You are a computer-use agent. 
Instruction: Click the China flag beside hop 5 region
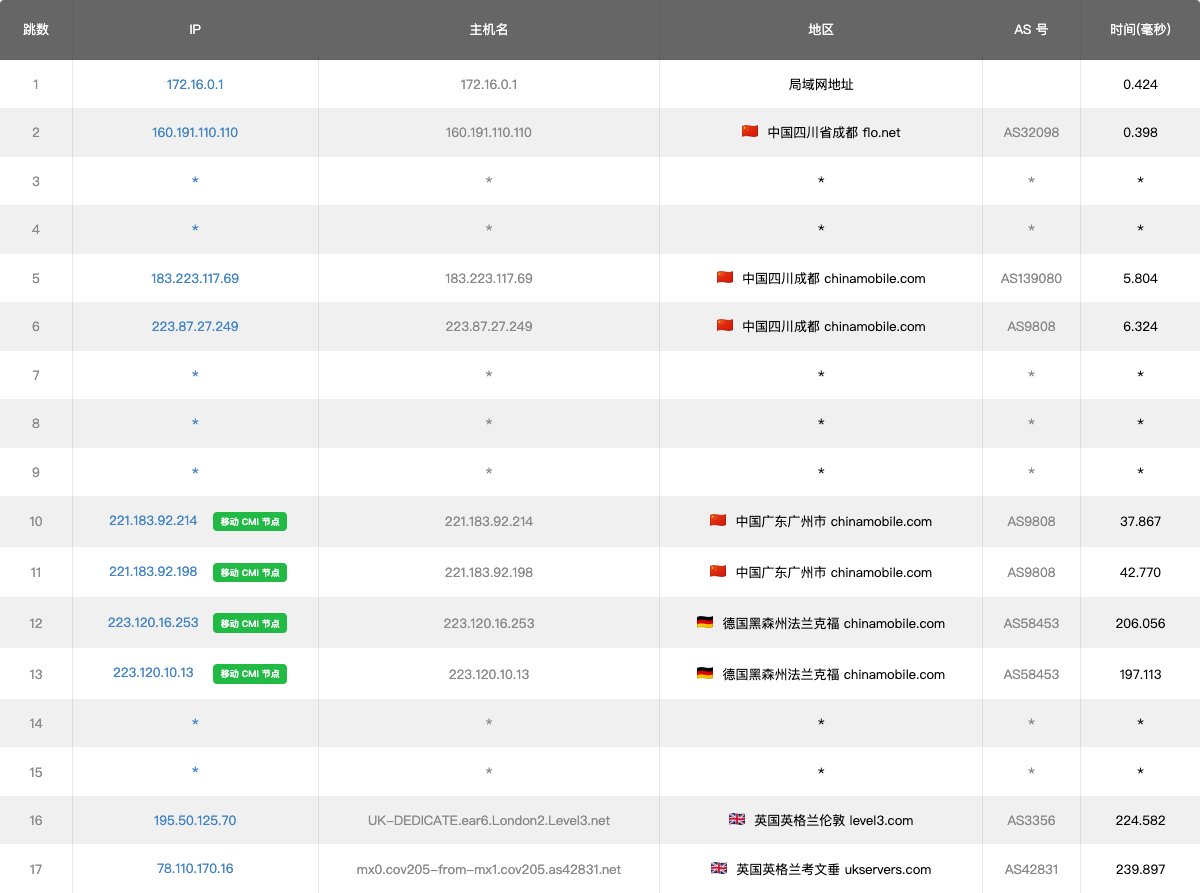click(725, 278)
